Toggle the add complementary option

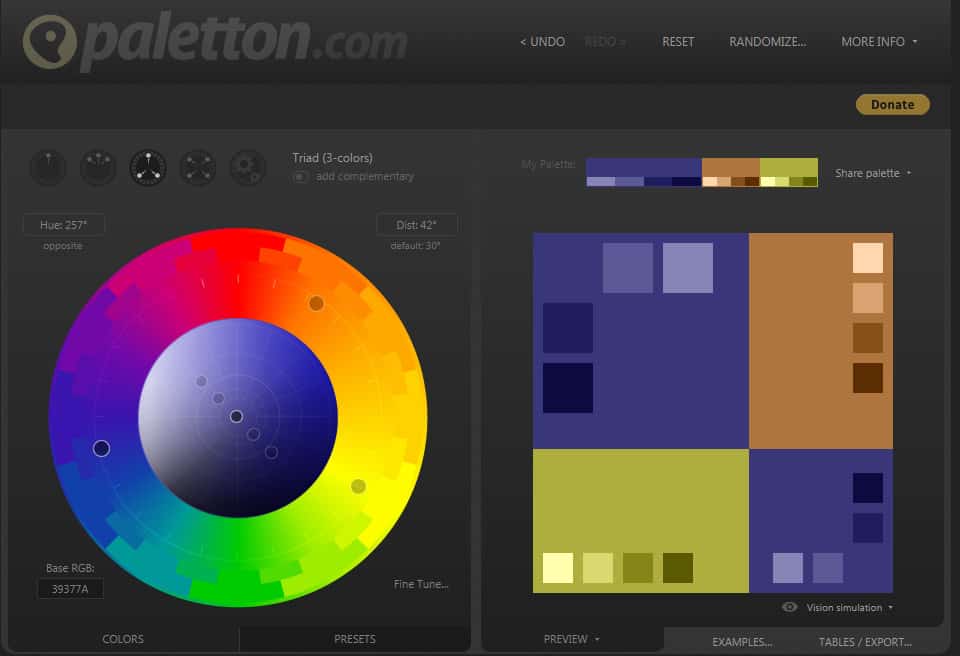point(300,177)
